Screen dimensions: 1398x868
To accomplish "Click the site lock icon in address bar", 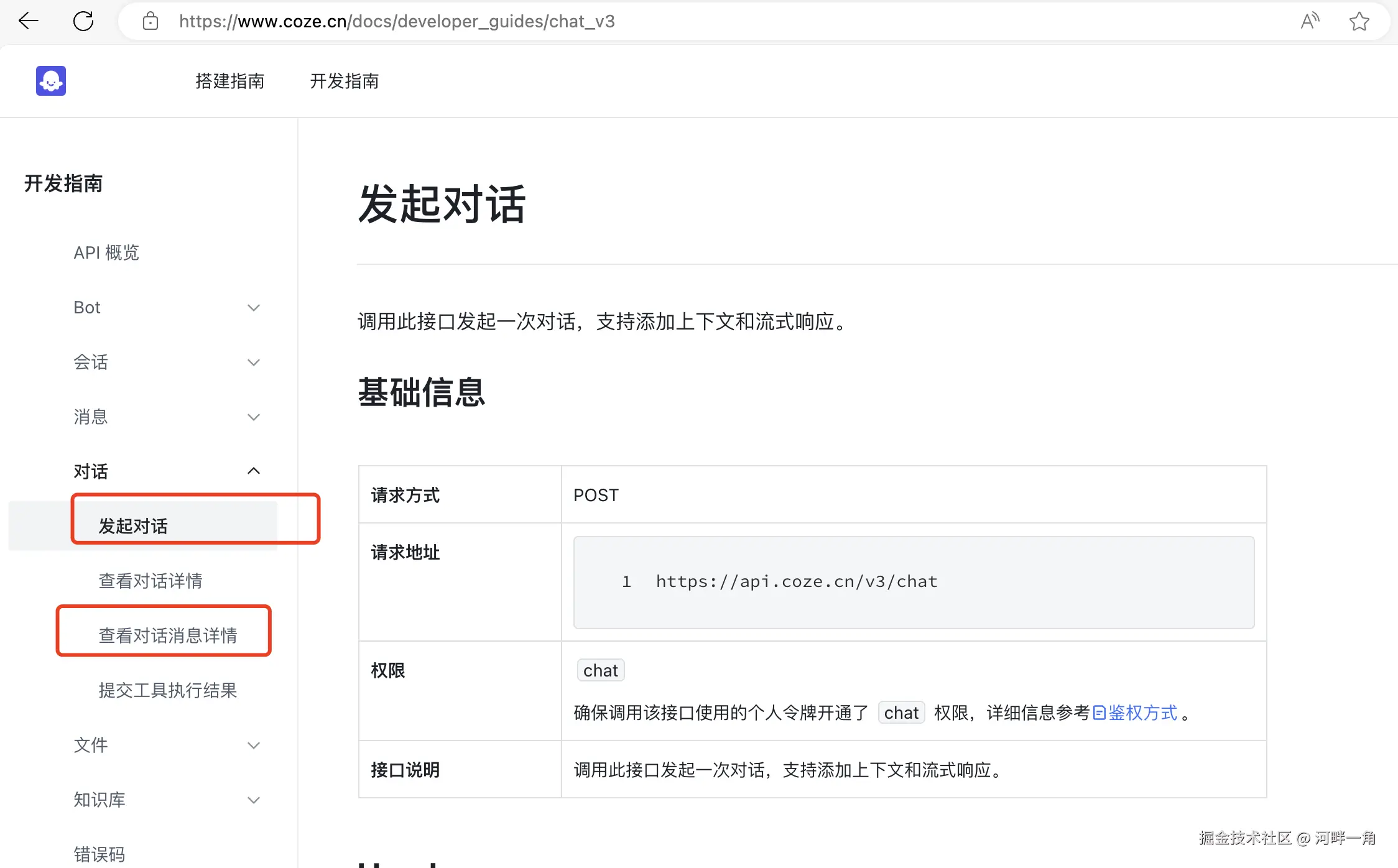I will point(150,21).
